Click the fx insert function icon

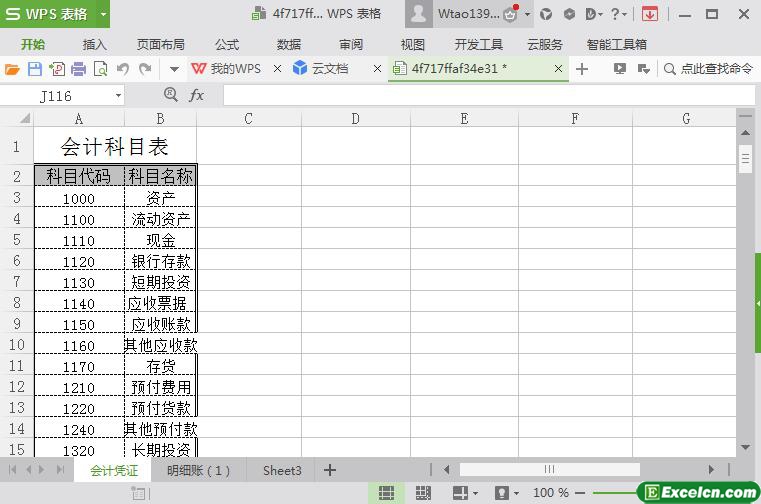(196, 95)
